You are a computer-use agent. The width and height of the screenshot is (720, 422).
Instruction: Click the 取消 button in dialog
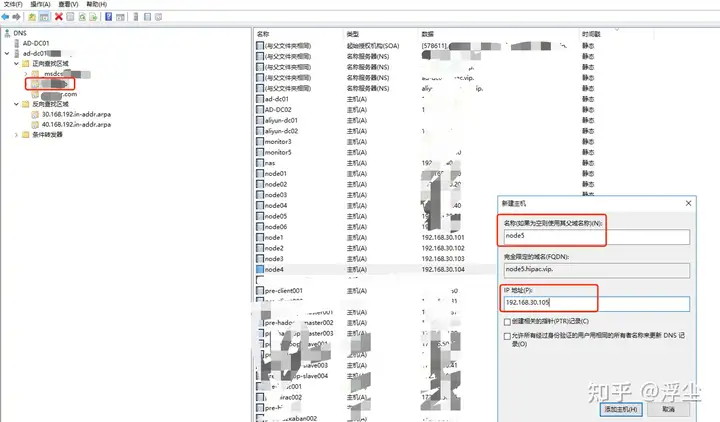(x=668, y=409)
